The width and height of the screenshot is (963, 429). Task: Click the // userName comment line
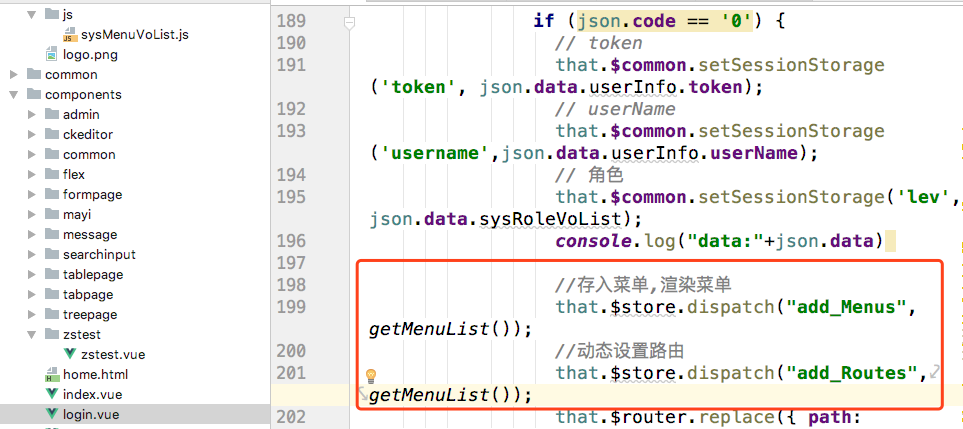pos(615,109)
